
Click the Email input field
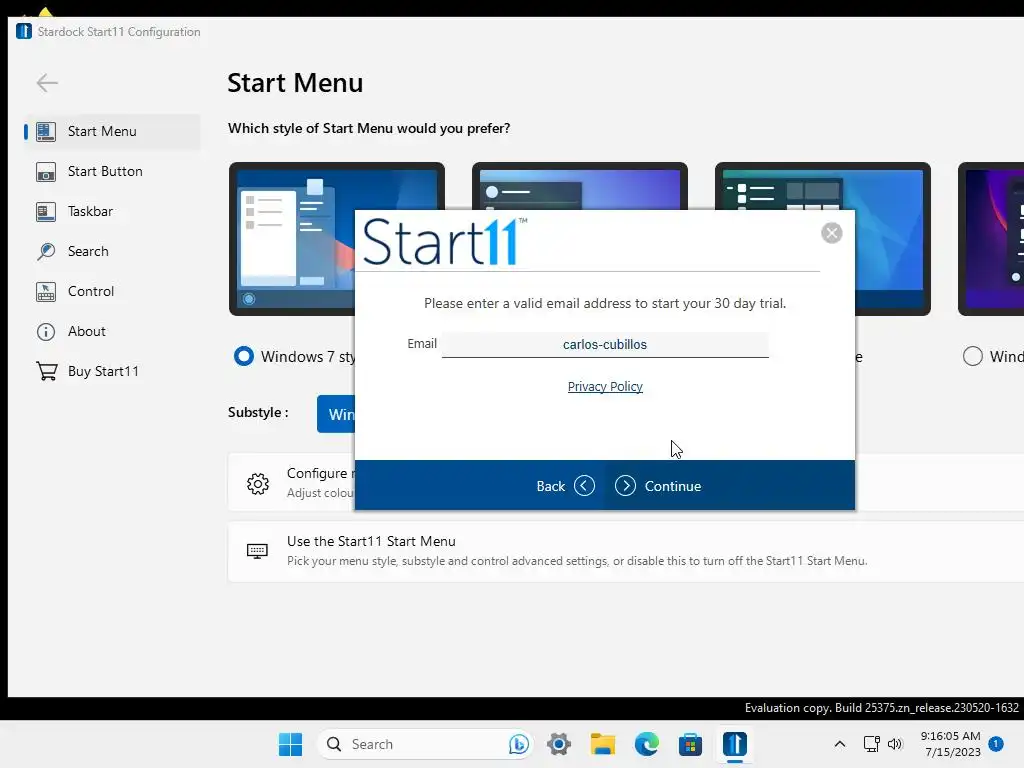click(x=605, y=345)
